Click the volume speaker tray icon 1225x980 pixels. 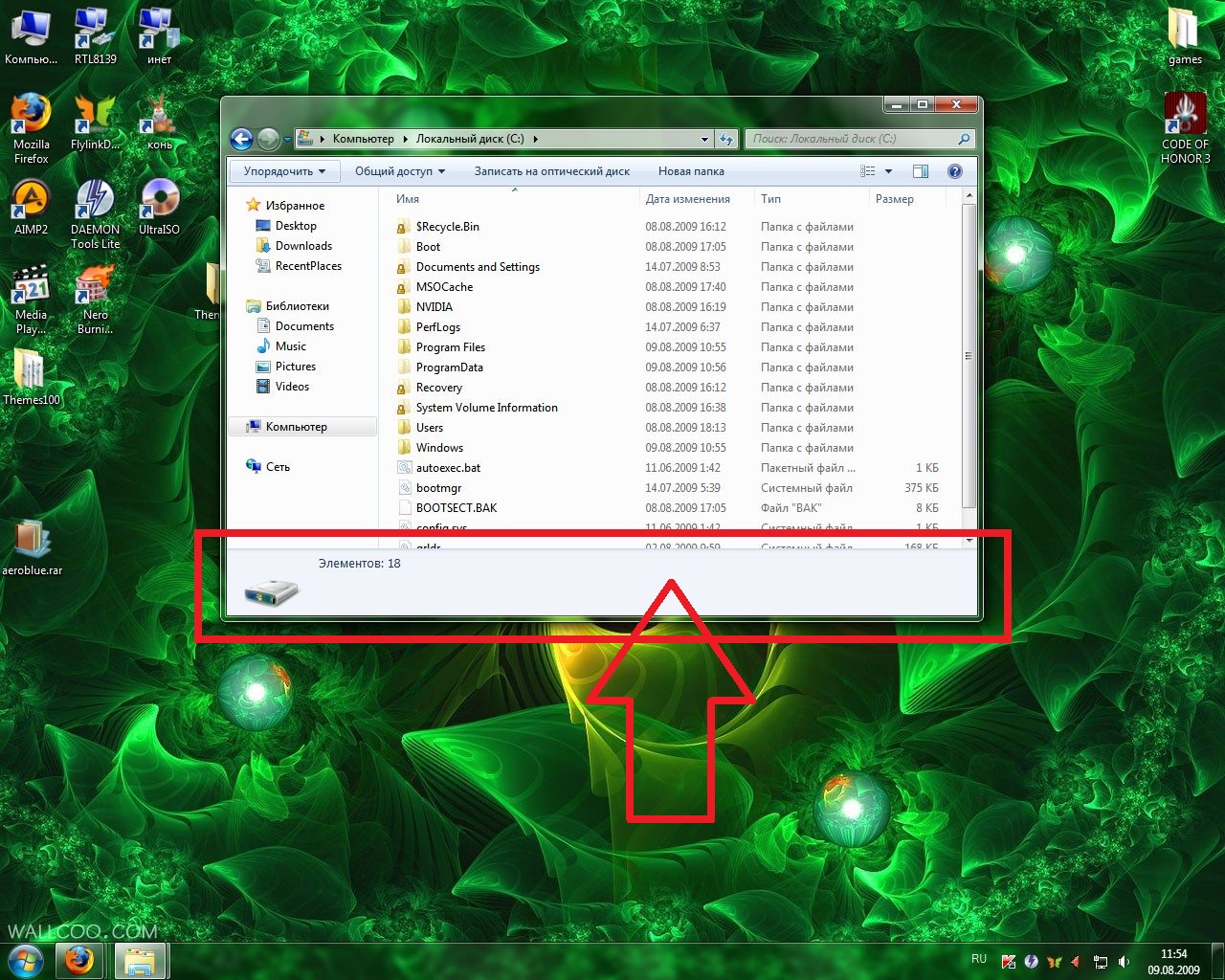click(1125, 962)
